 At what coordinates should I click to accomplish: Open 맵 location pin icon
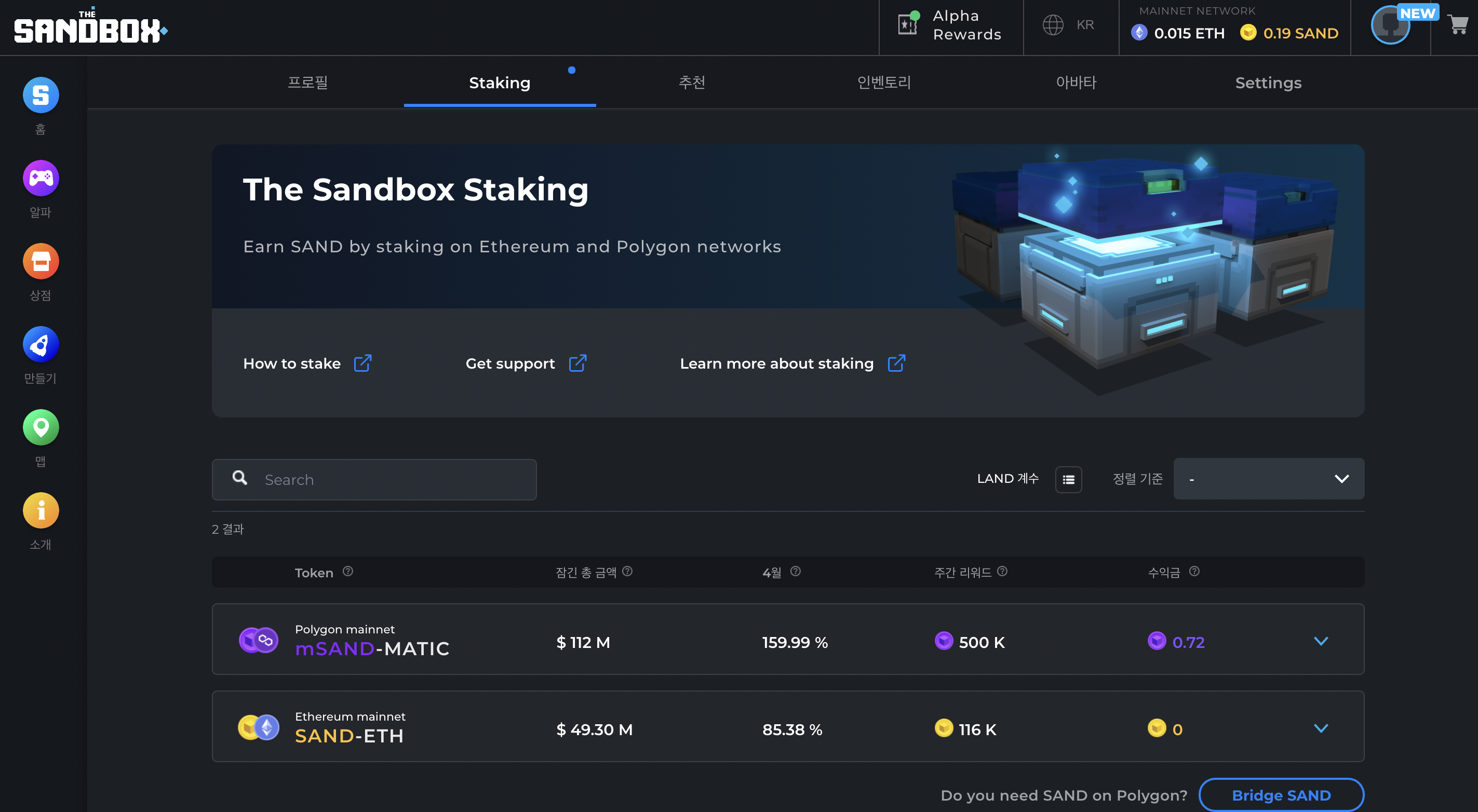(41, 428)
